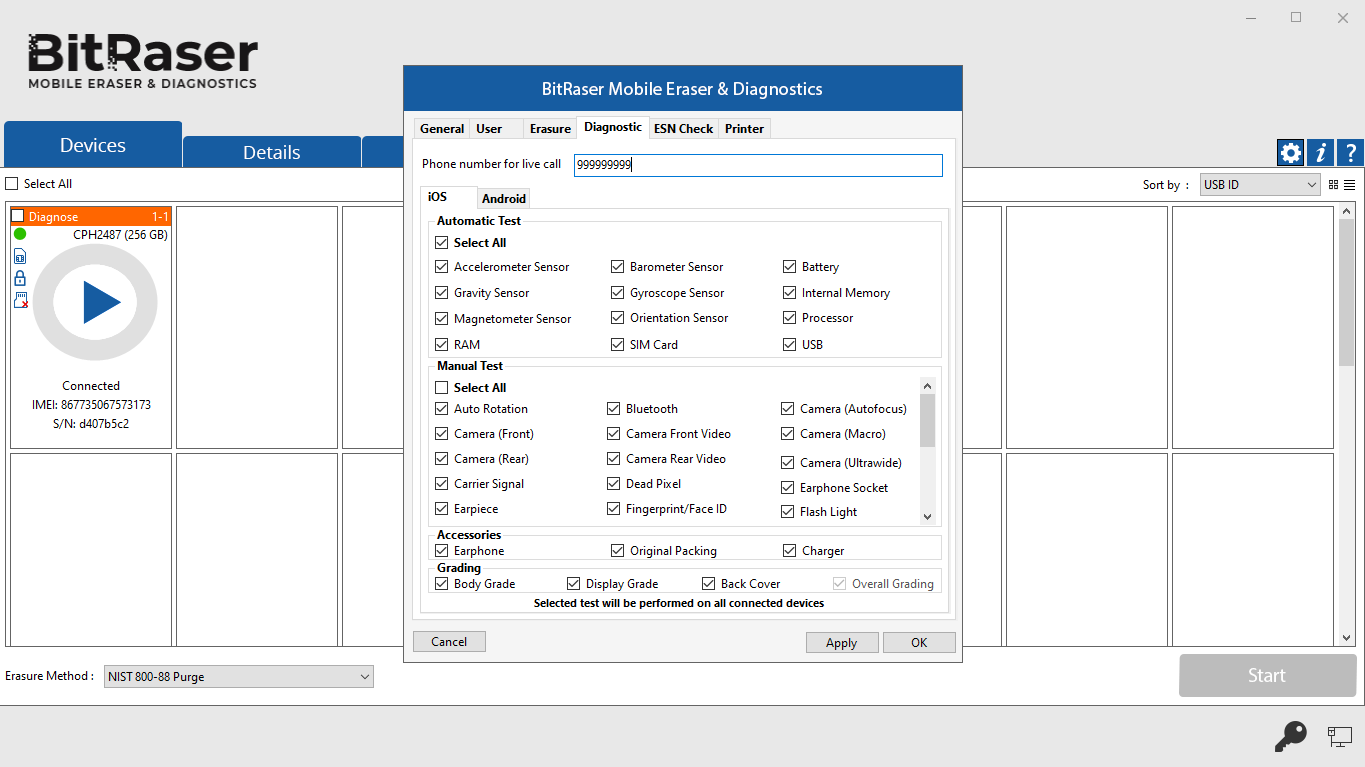The width and height of the screenshot is (1365, 767).
Task: Click the network computer icon
Action: (x=1339, y=737)
